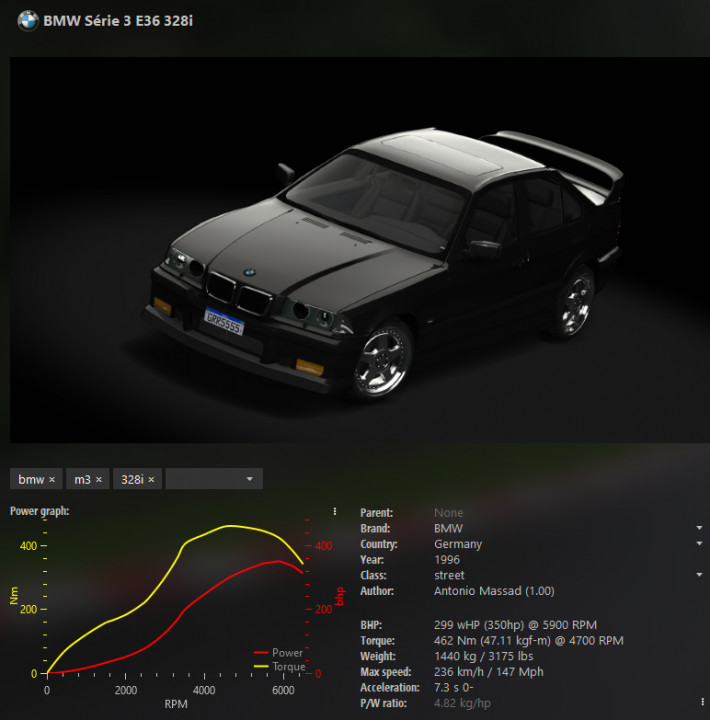The image size is (710, 720).
Task: Remove the m3 tag
Action: [x=98, y=479]
